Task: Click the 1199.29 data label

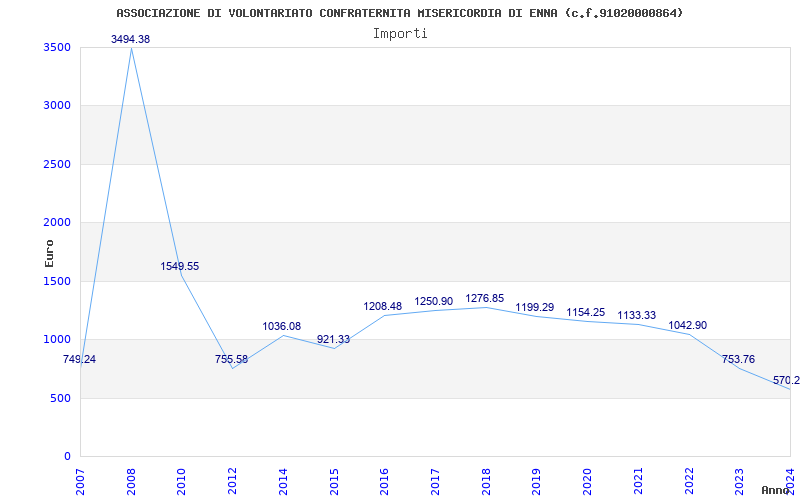Action: pos(535,307)
